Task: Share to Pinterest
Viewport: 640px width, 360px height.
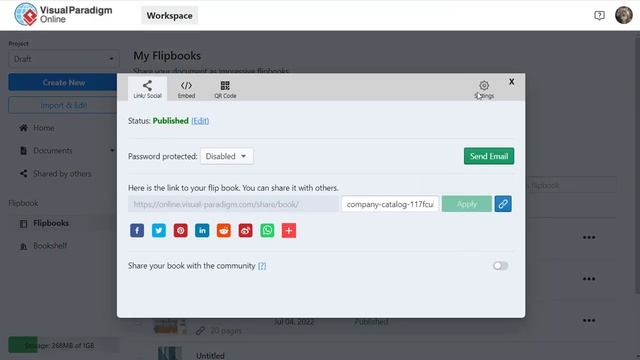Action: [x=180, y=230]
